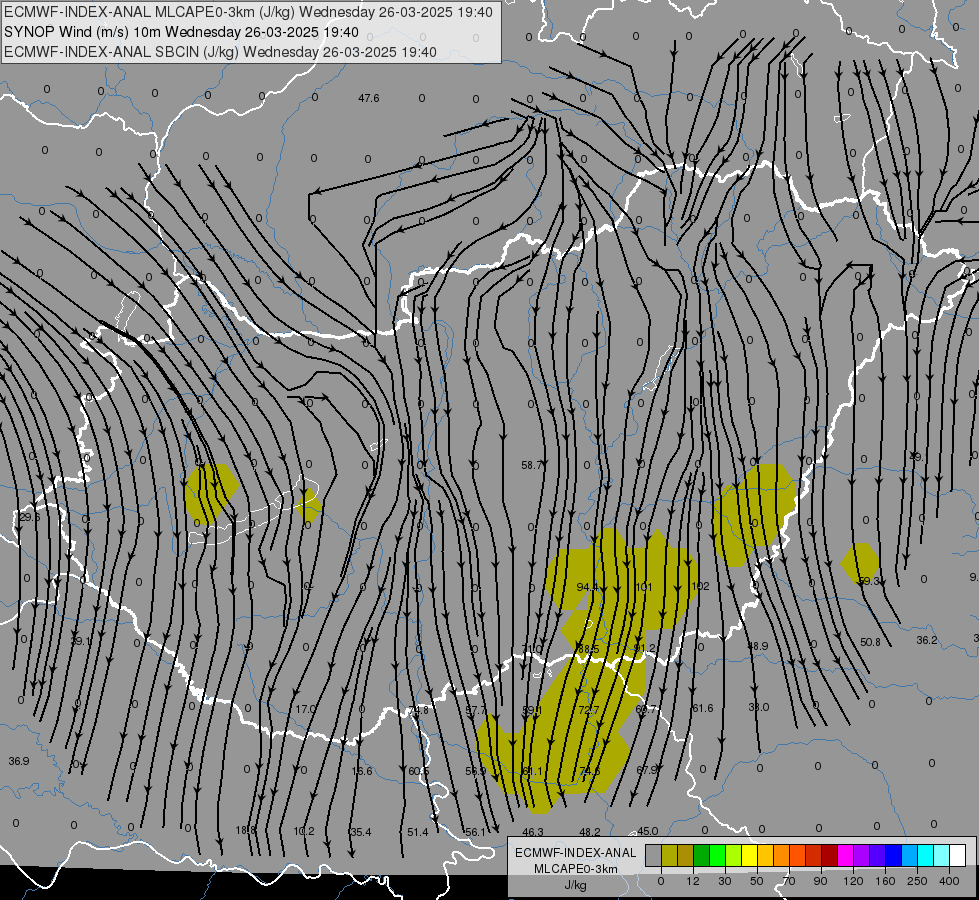The width and height of the screenshot is (979, 900).
Task: Select the SYNOP Wind 10m header line
Action: click(181, 32)
